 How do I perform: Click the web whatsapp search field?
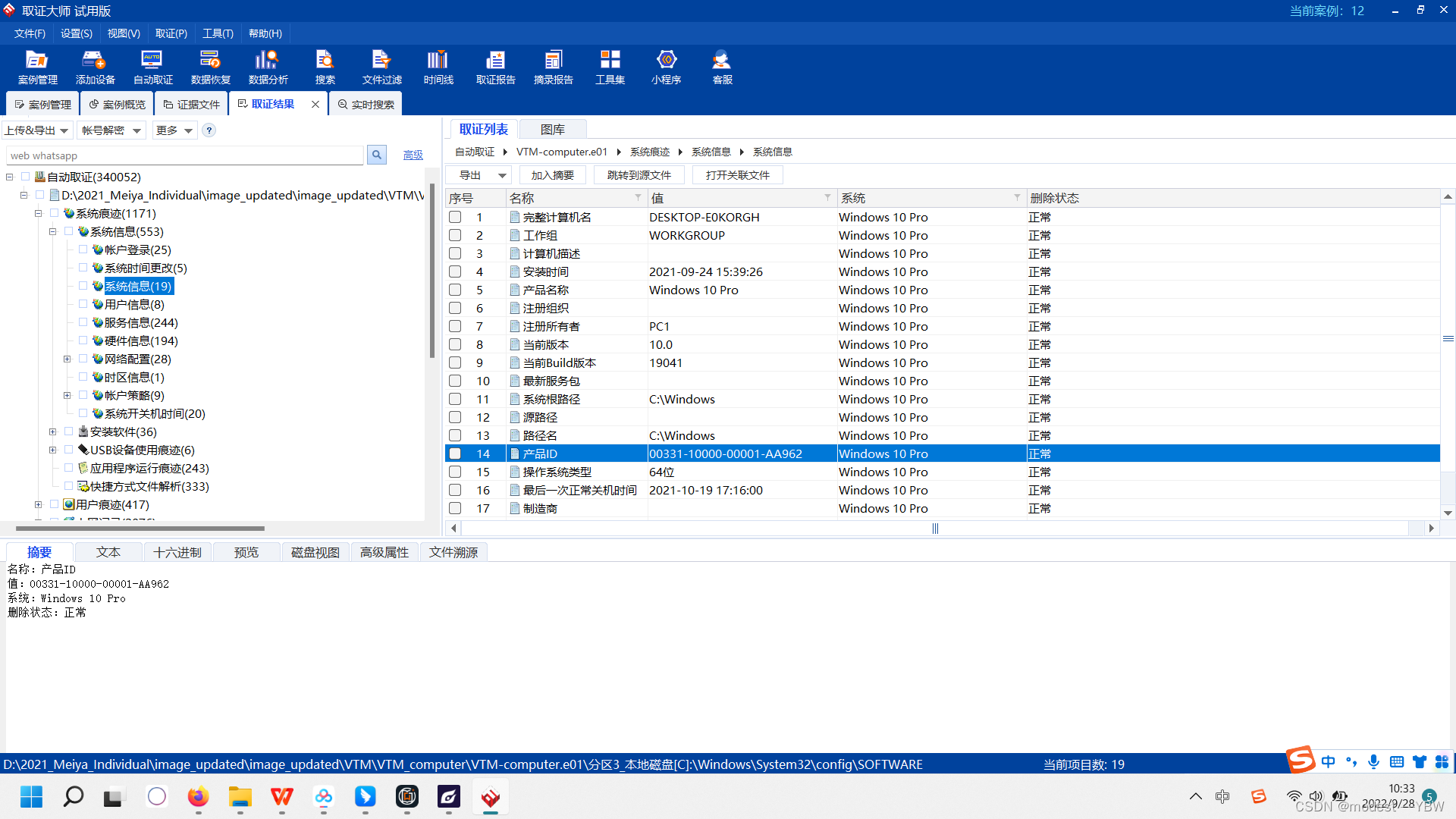click(184, 155)
